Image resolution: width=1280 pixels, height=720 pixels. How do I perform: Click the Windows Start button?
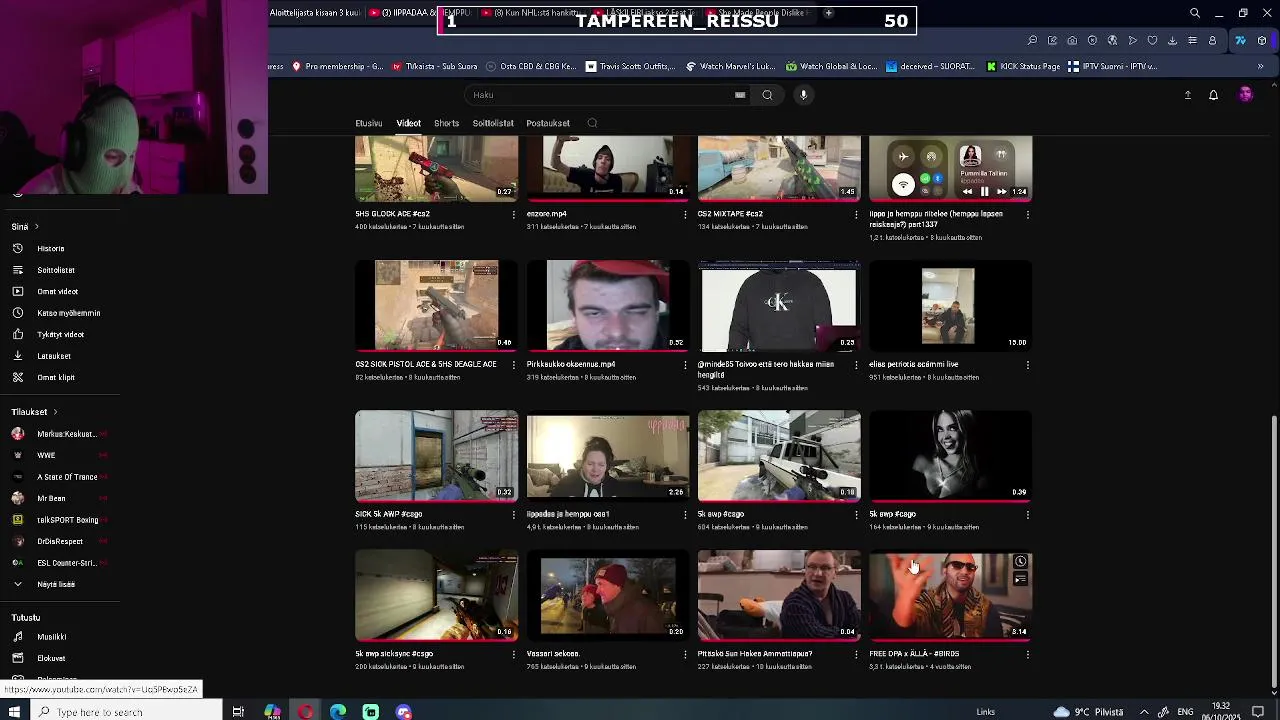coord(14,712)
